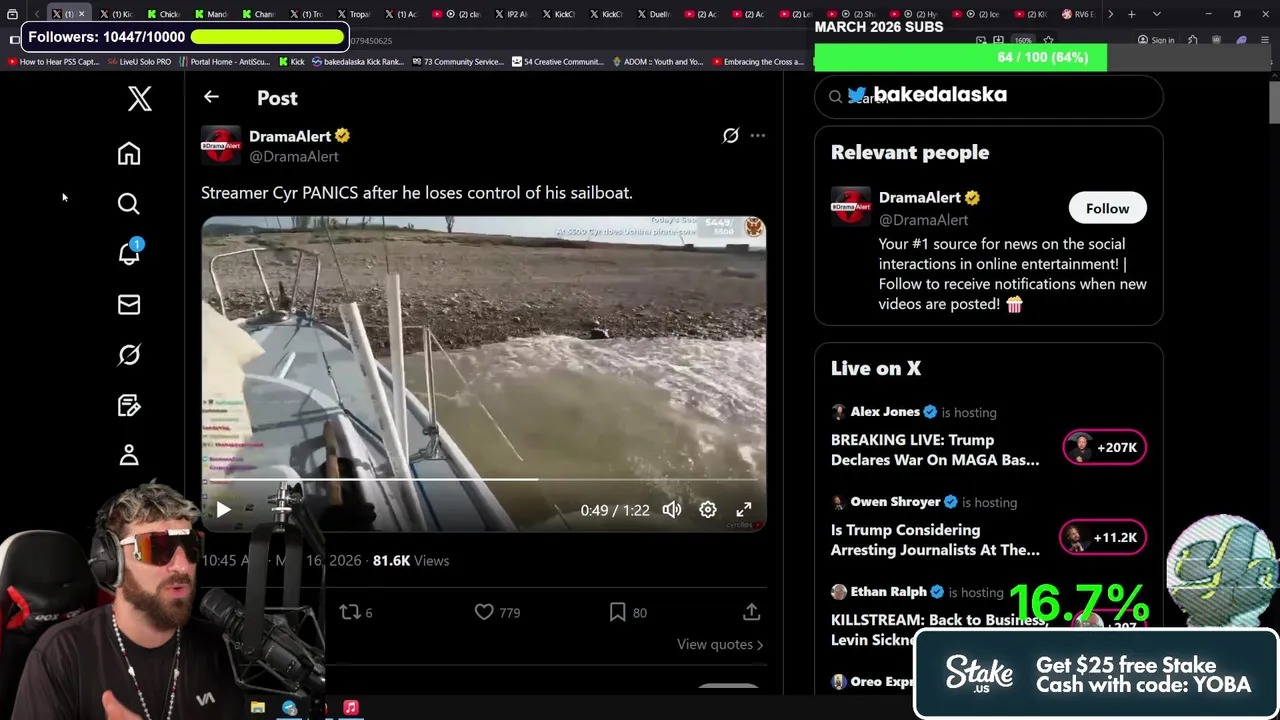This screenshot has width=1280, height=720.
Task: Open Explore search in the X sidebar
Action: (x=129, y=204)
